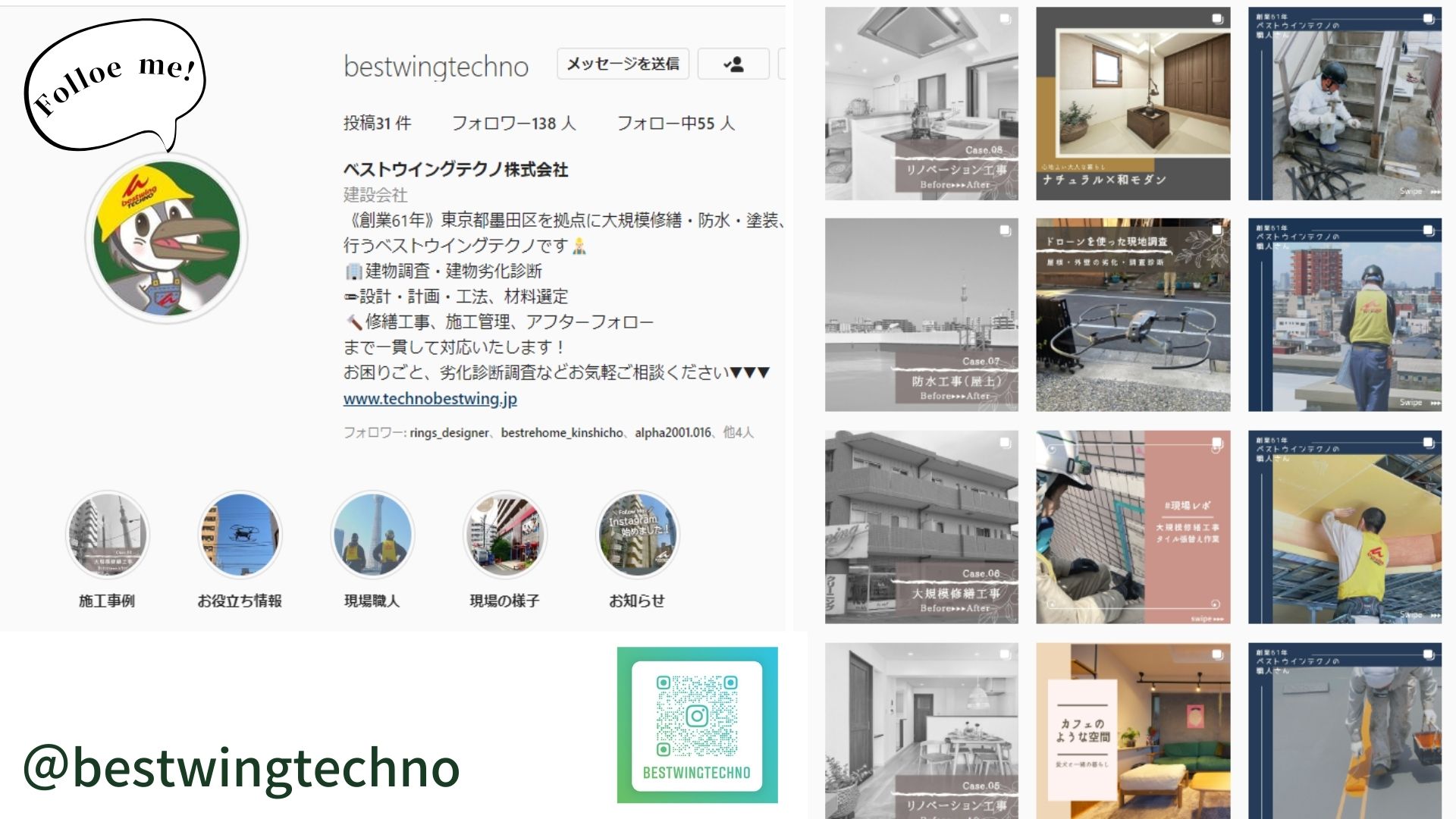This screenshot has width=1456, height=819.
Task: Click carousel icon on Case.08 post
Action: pyautogui.click(x=1006, y=19)
